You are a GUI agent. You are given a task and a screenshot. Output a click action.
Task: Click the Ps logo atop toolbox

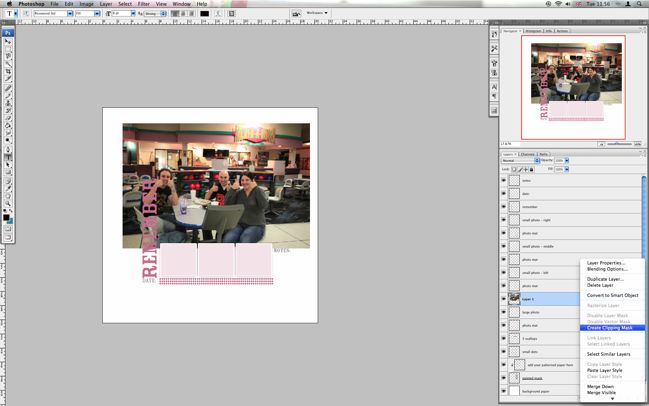8,33
